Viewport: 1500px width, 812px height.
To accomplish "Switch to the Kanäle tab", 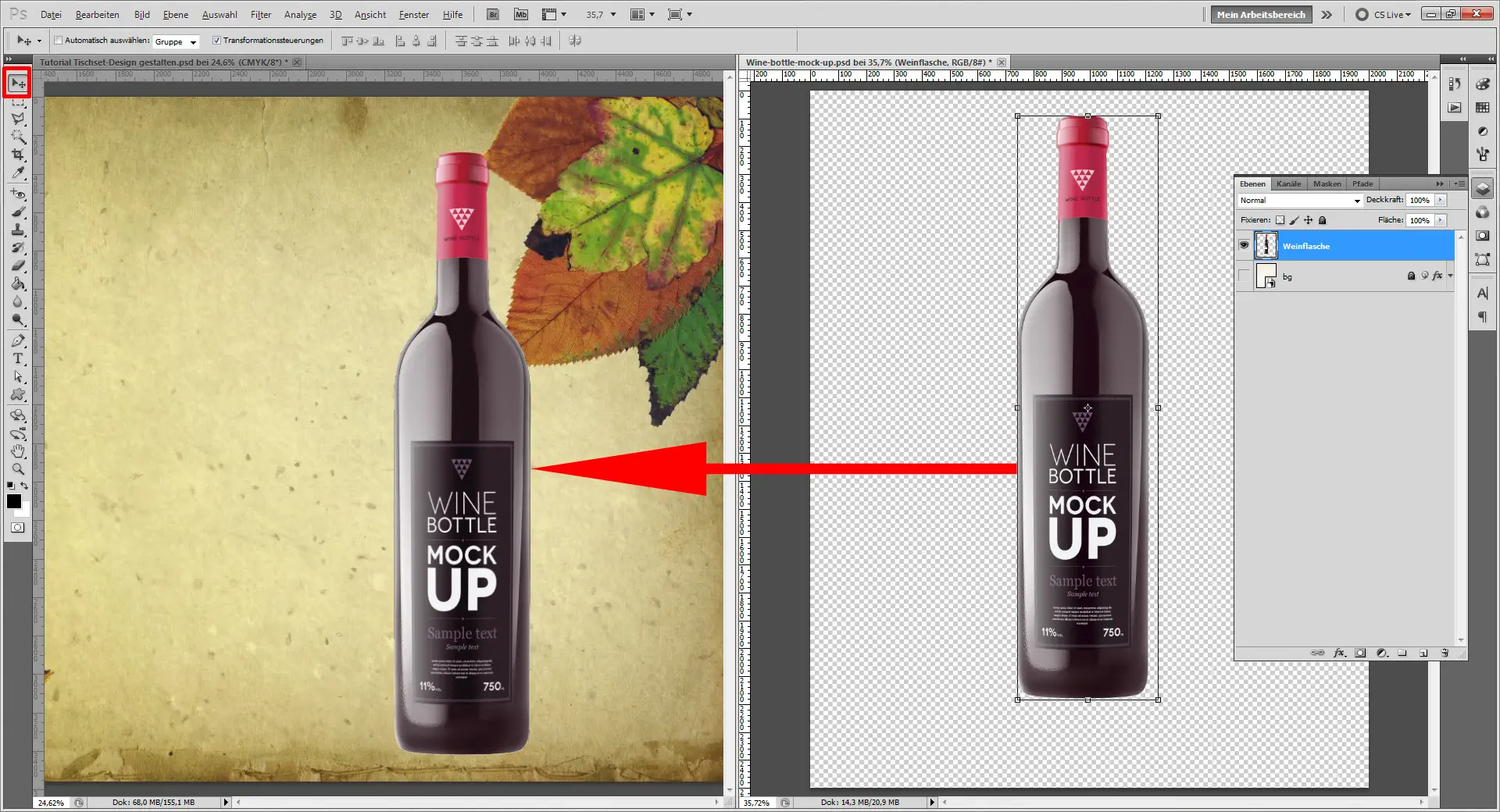I will 1288,183.
